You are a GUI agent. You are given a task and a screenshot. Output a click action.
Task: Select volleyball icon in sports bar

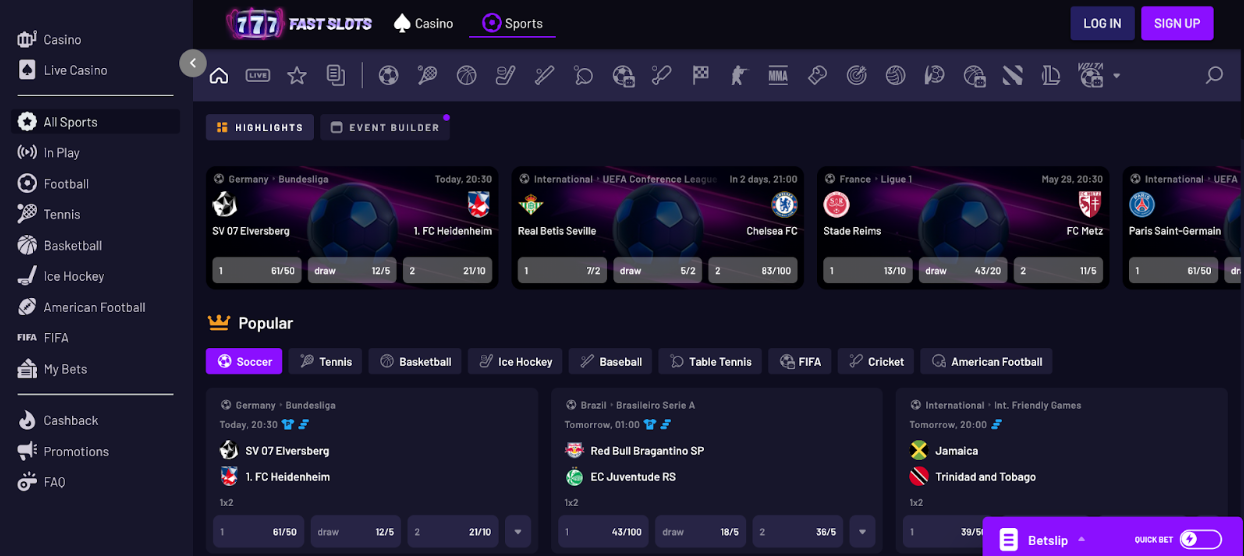pos(895,75)
